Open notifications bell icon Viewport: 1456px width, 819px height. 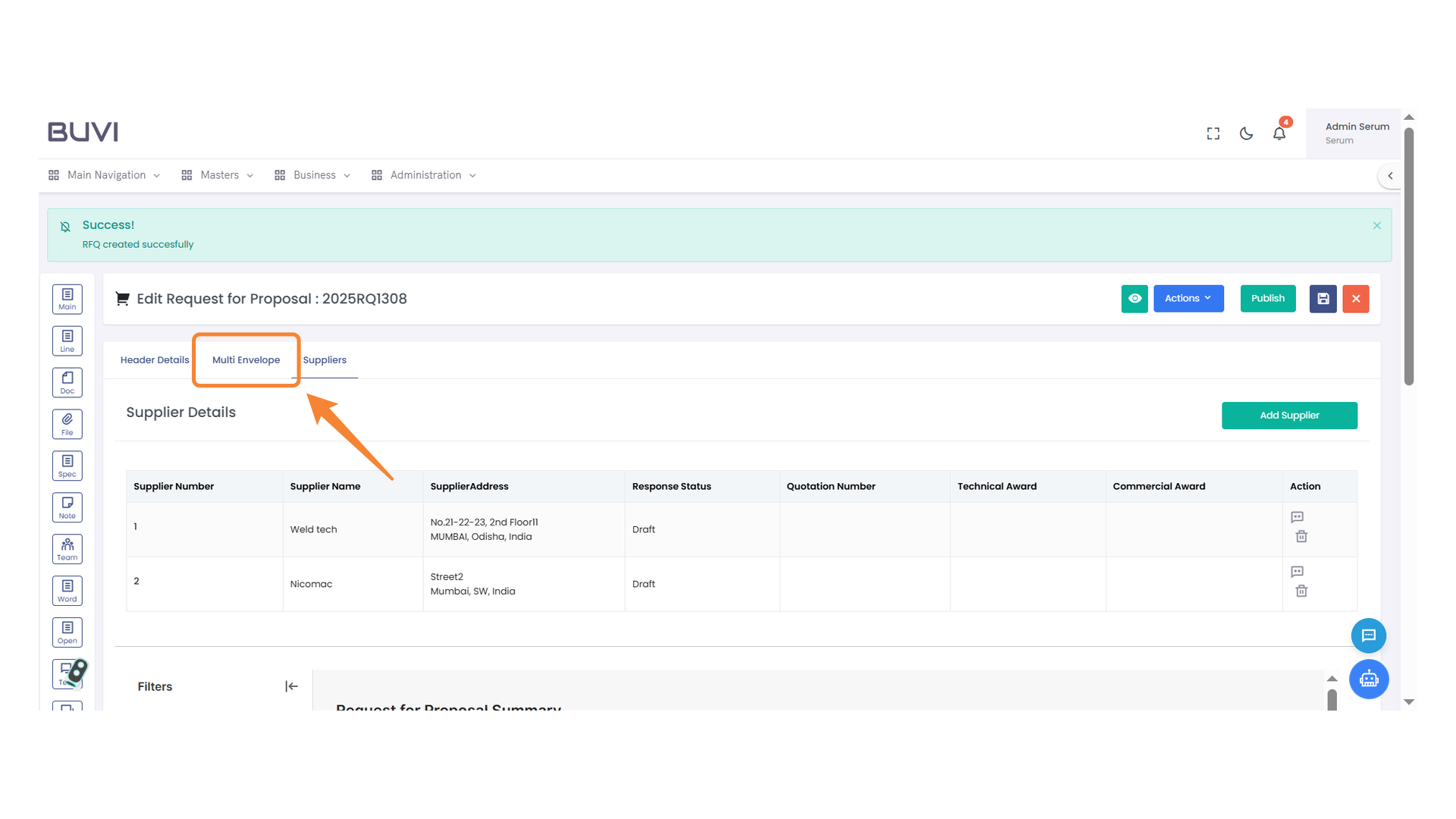click(1279, 133)
